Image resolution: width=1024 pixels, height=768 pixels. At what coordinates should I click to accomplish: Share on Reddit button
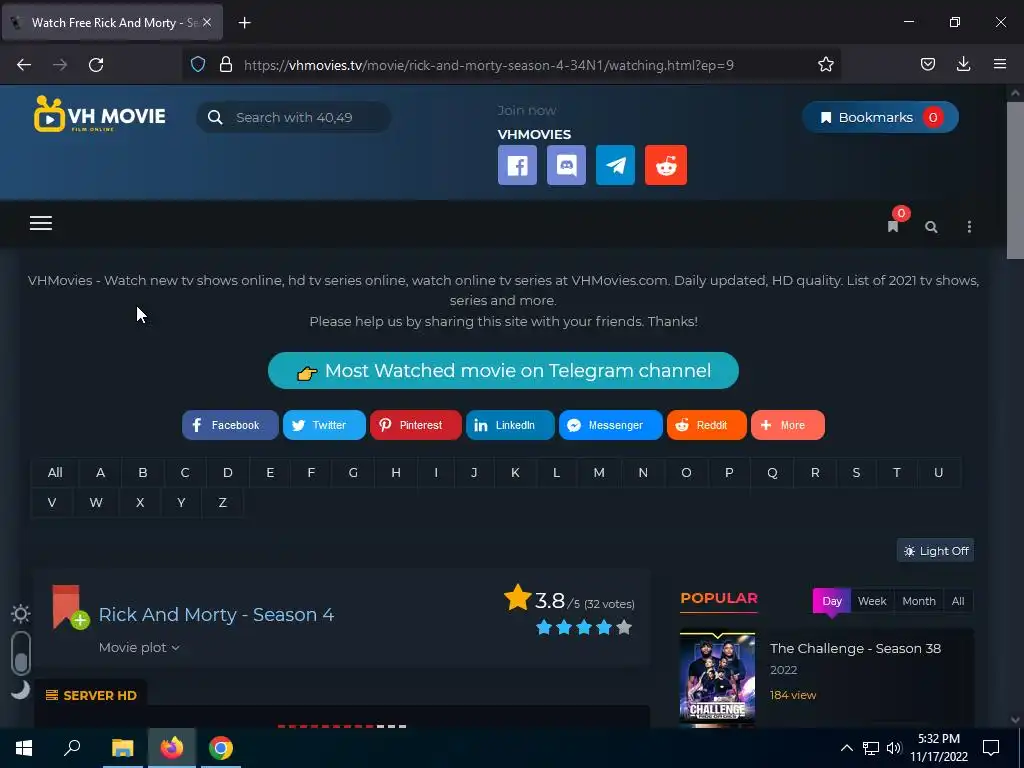pos(707,425)
